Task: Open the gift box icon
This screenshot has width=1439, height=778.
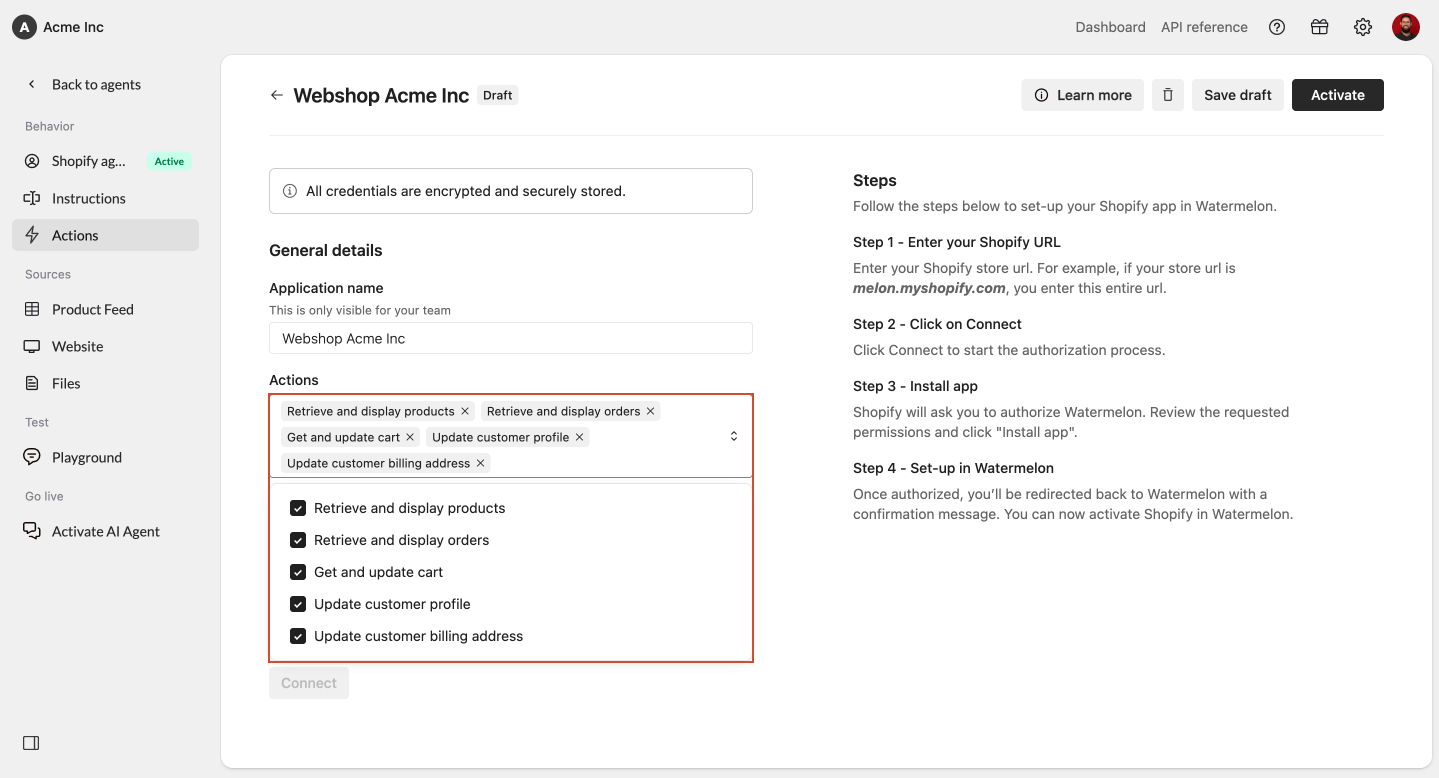Action: (x=1320, y=27)
